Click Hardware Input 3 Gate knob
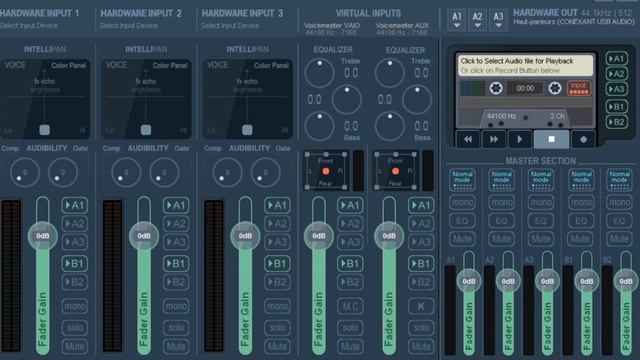 coord(265,173)
